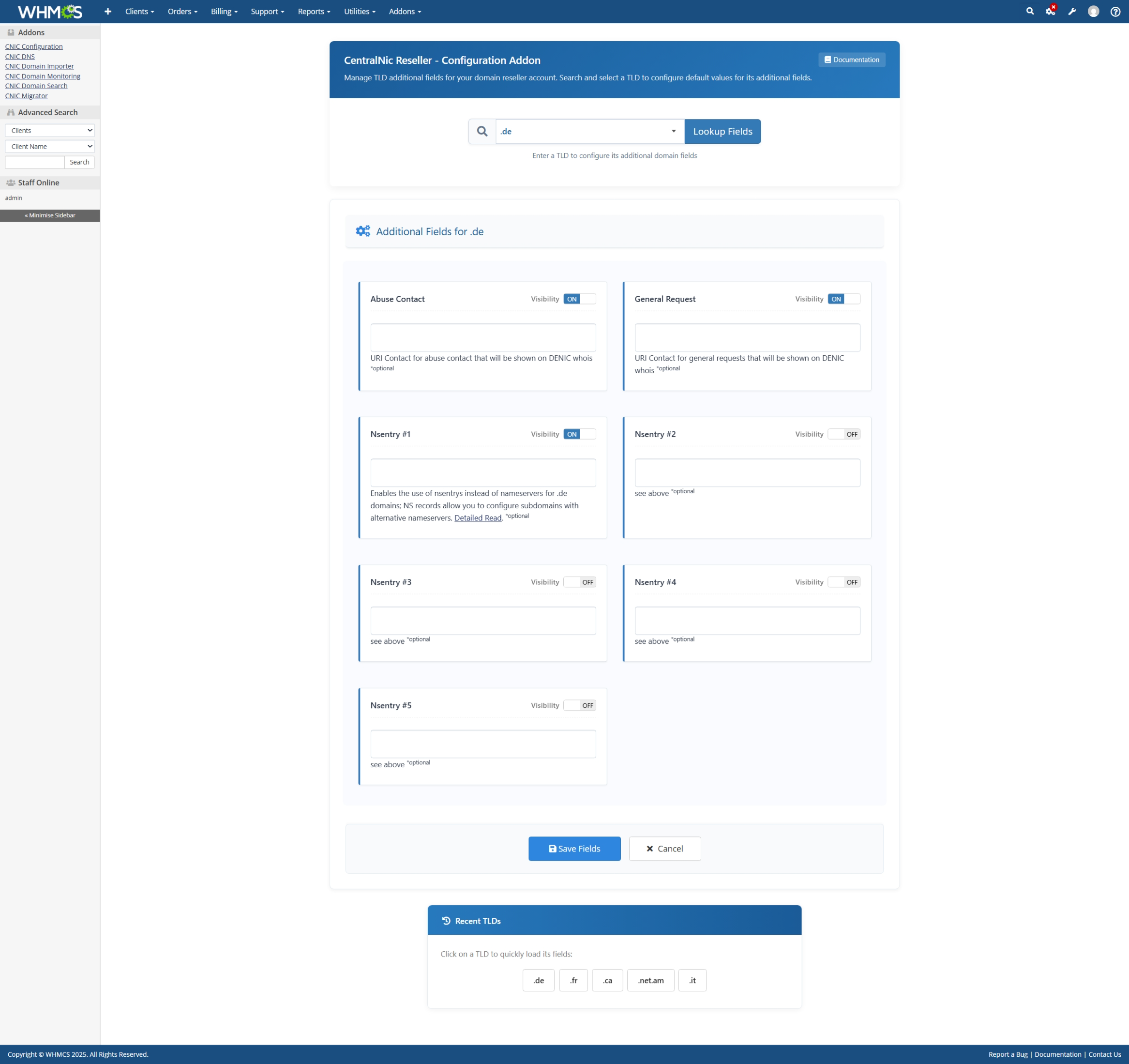Open the Client Name search field dropdown
Image resolution: width=1129 pixels, height=1064 pixels.
pyautogui.click(x=50, y=147)
